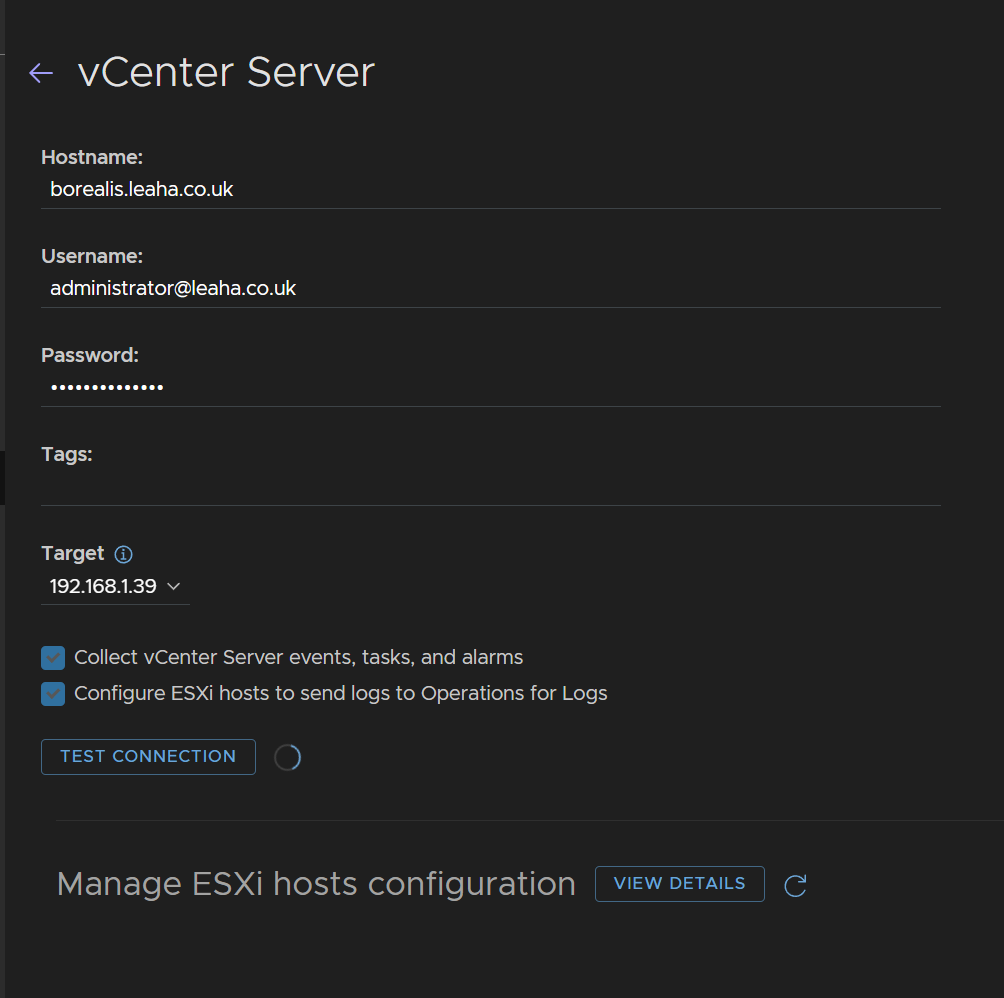Refresh ESXi hosts configuration with reload icon
The width and height of the screenshot is (1004, 998).
tap(795, 885)
